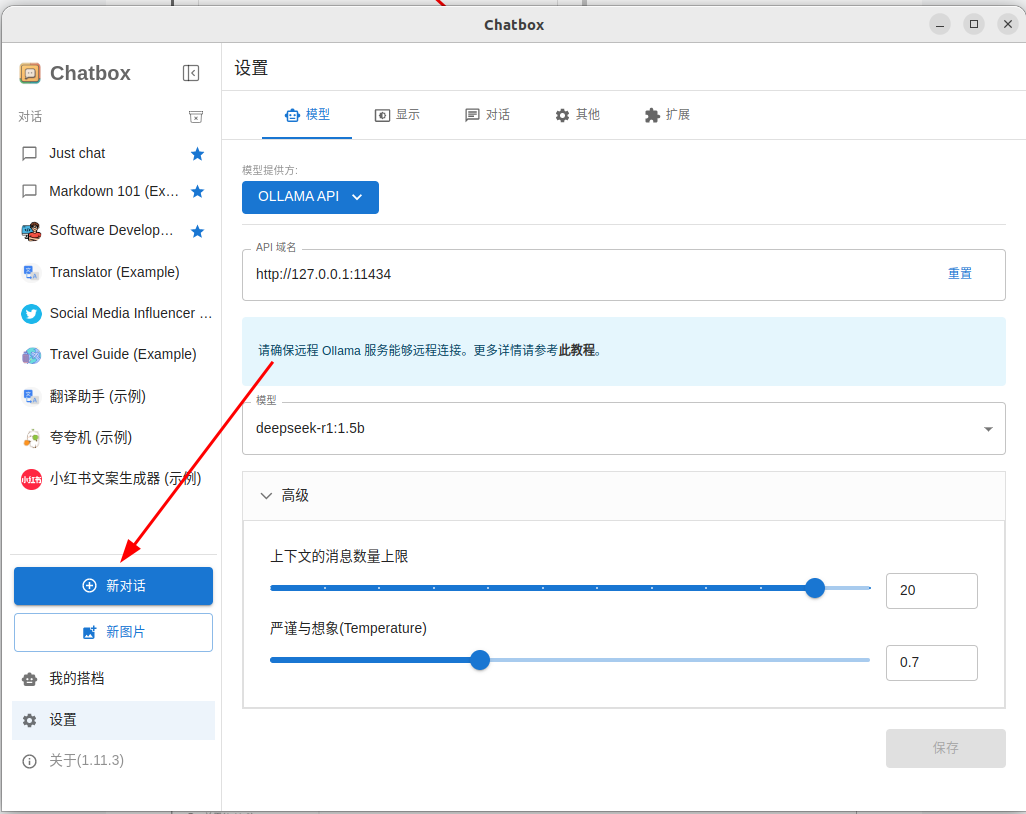
Task: Click the info icon beside 关于
Action: click(x=29, y=762)
